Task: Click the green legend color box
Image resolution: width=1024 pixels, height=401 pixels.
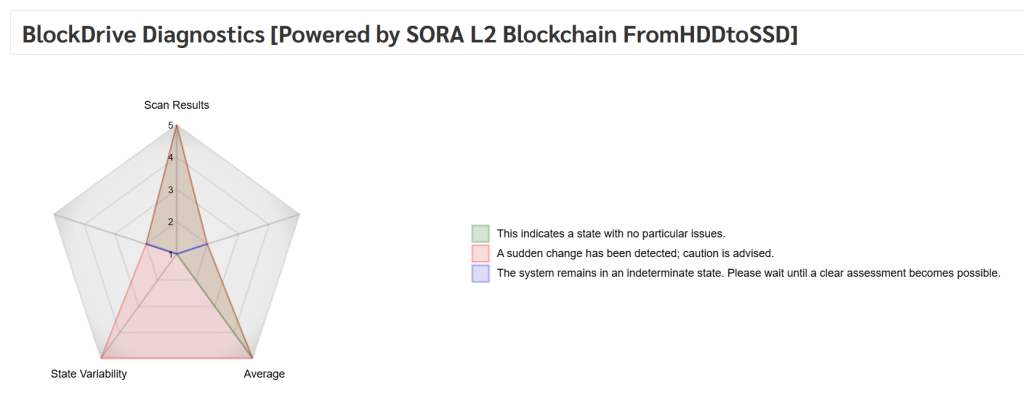Action: [480, 233]
